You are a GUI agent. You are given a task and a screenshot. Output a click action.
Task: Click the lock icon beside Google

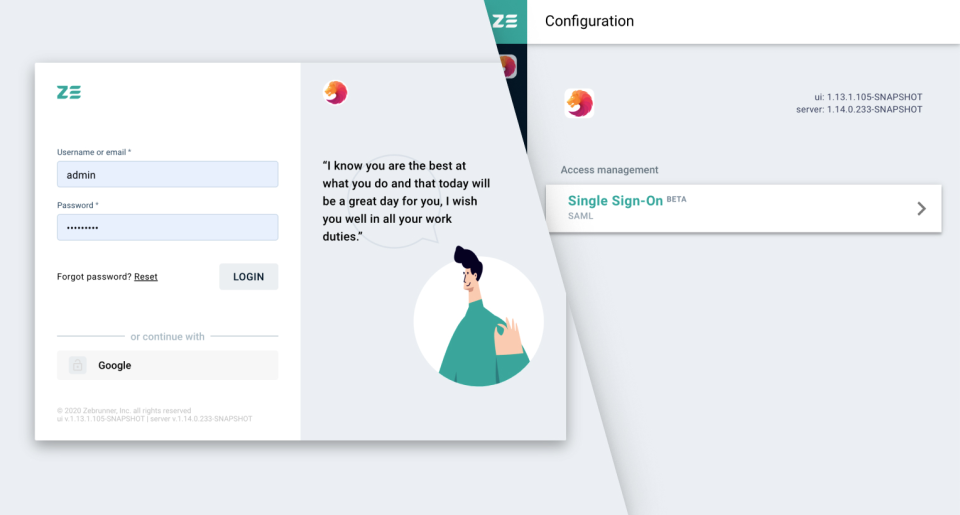click(77, 366)
